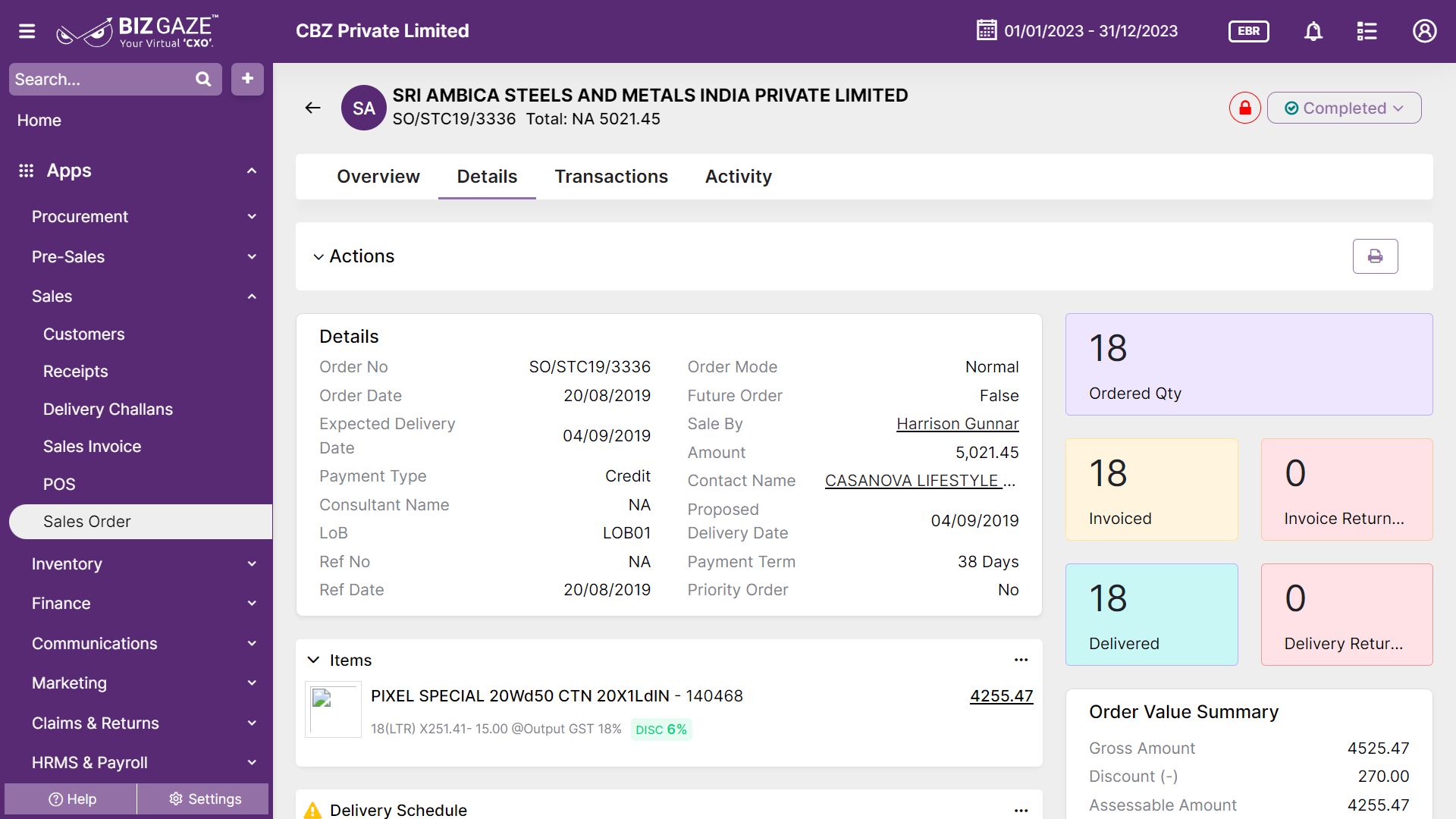Expand HRMS & Payroll menu

252,763
